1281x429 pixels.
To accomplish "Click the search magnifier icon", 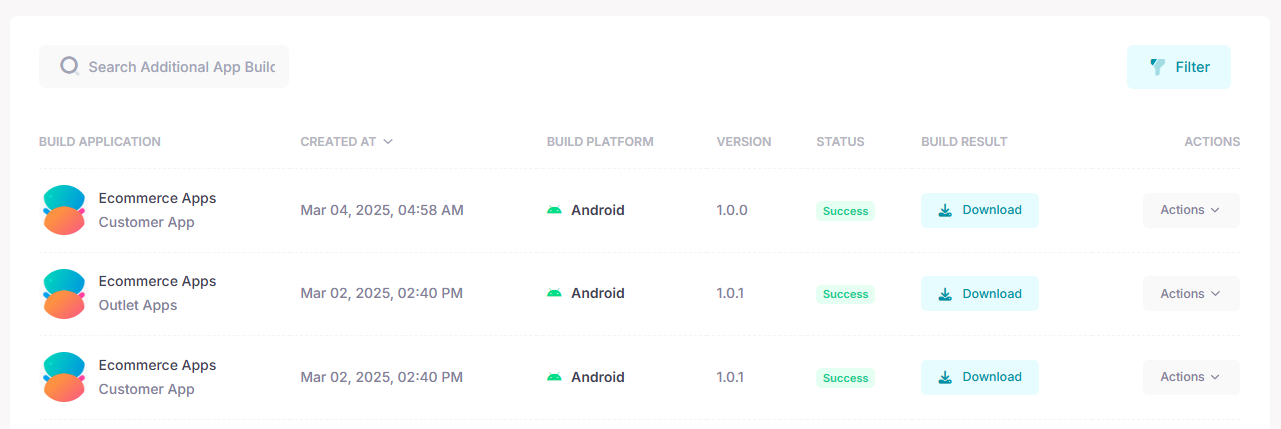I will (x=70, y=67).
